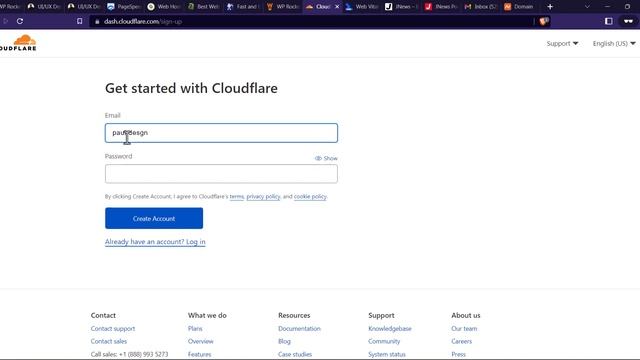Open the Community footer link
The width and height of the screenshot is (640, 360).
tap(384, 341)
